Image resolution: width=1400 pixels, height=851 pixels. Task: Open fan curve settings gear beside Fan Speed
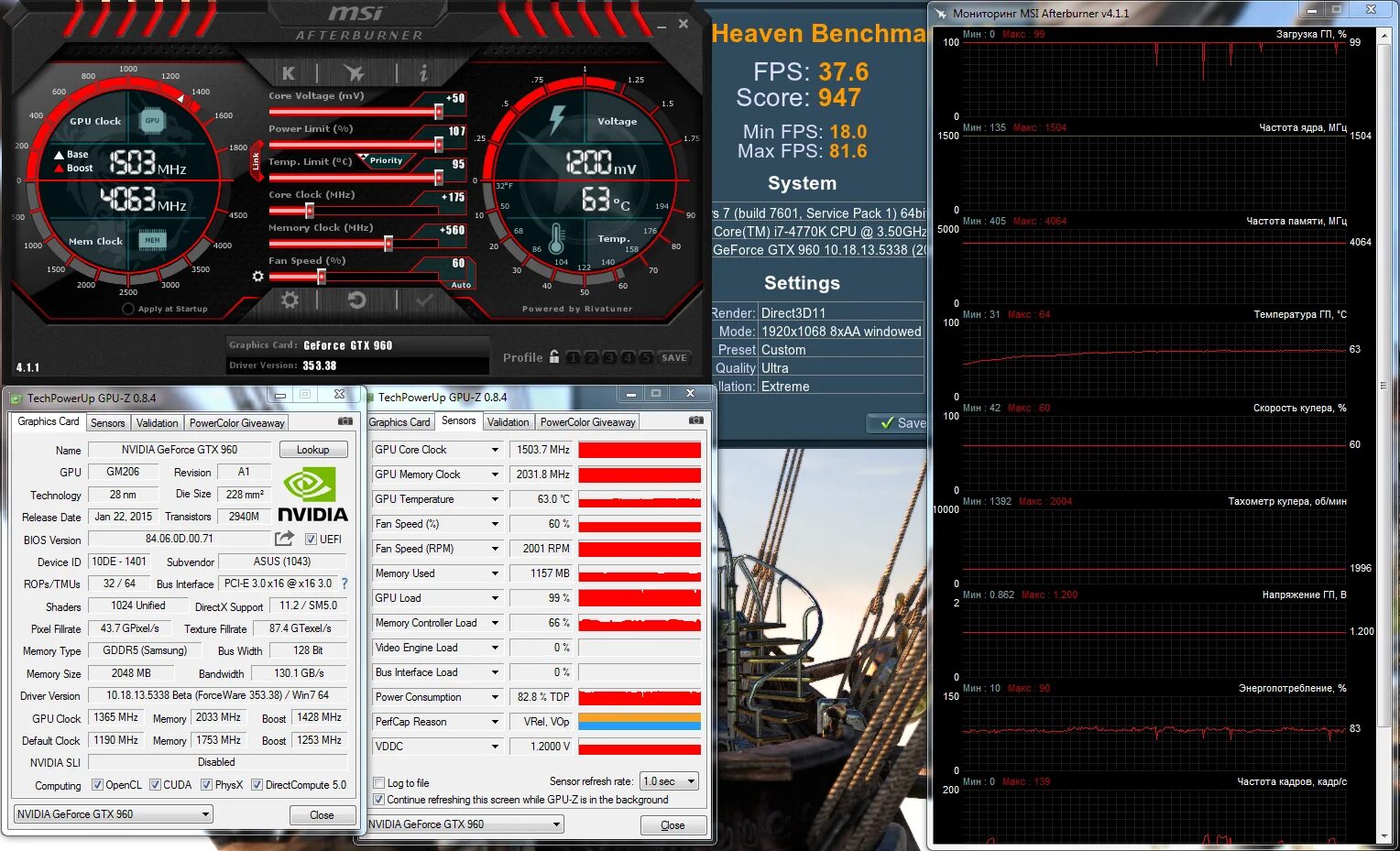point(257,276)
